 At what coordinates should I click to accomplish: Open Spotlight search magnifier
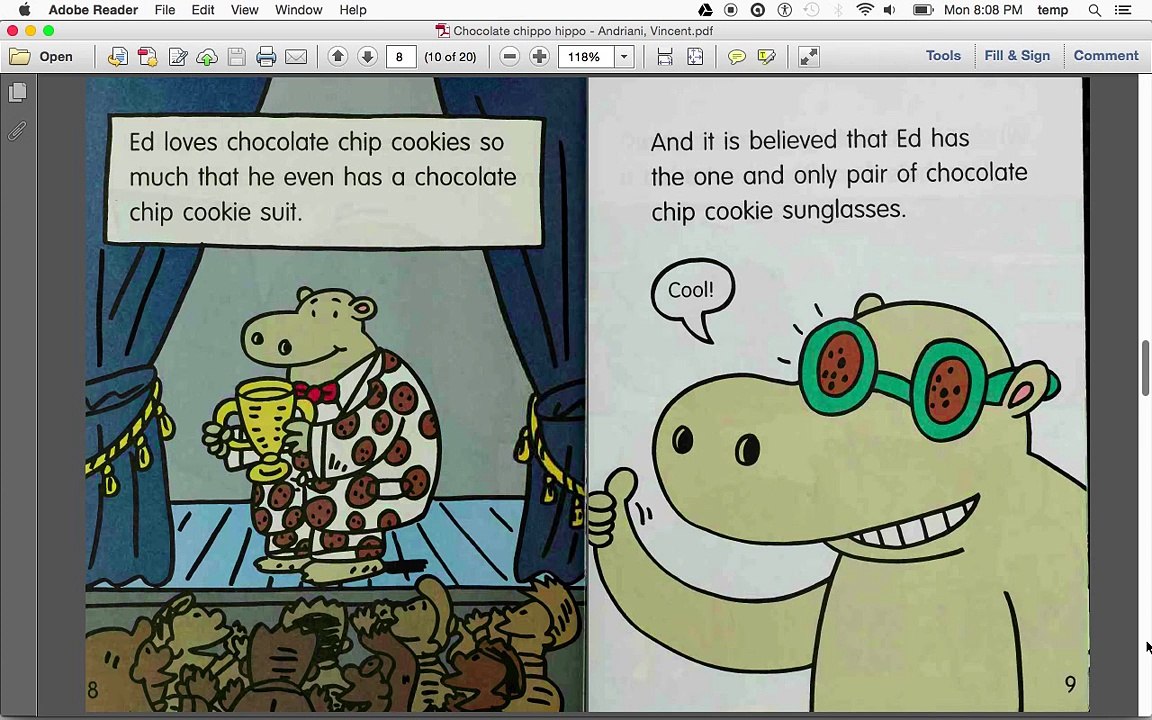1095,10
